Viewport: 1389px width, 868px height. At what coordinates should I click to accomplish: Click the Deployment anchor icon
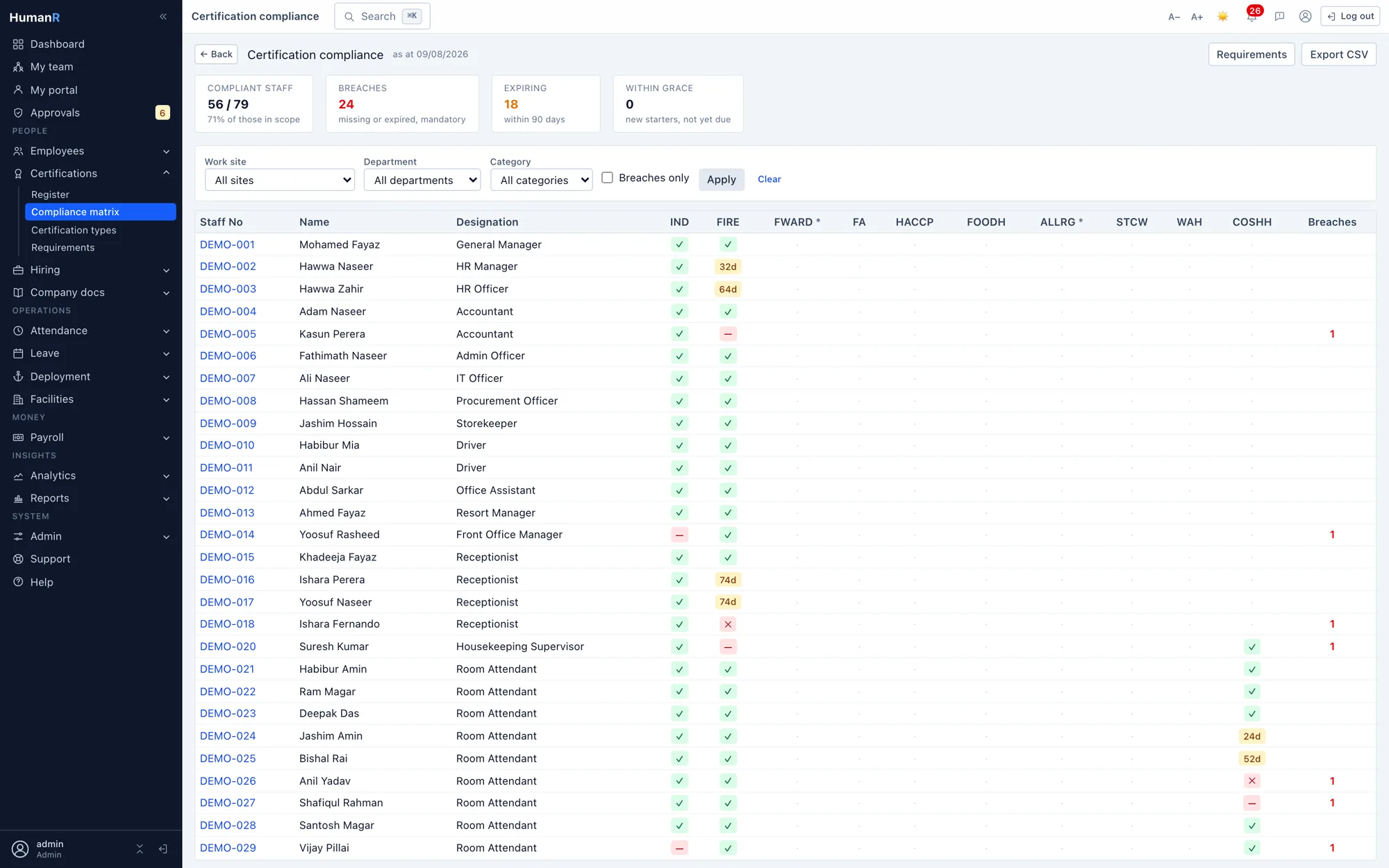pos(18,376)
